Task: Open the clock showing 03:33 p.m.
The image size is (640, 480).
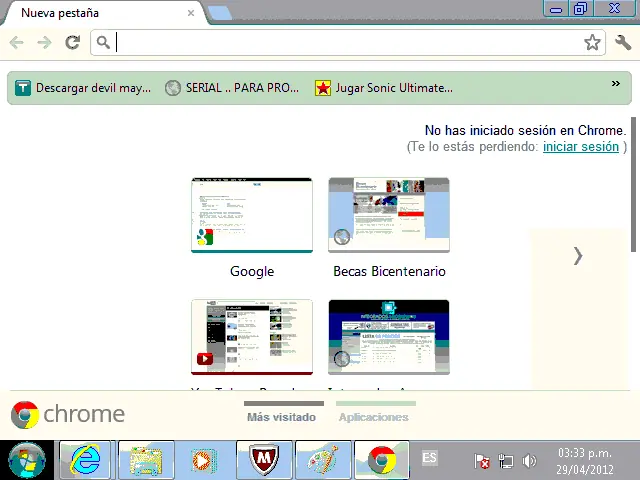Action: point(585,461)
